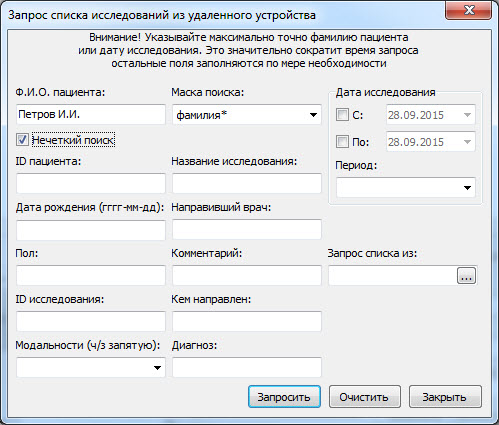The height and width of the screenshot is (425, 499).
Task: Enable the По: end date checkbox
Action: pyautogui.click(x=342, y=142)
